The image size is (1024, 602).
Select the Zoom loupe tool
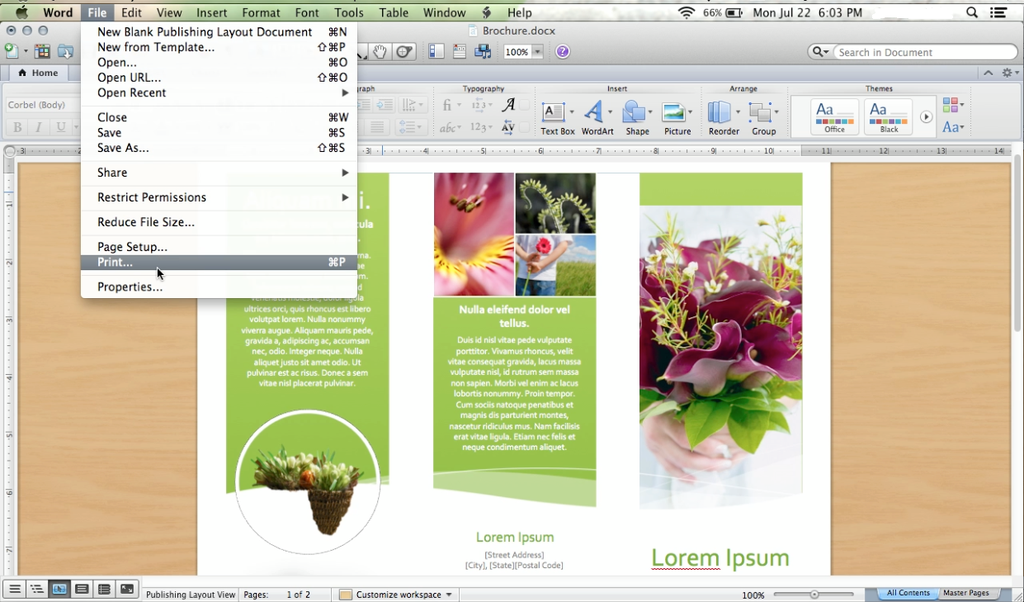click(x=405, y=52)
